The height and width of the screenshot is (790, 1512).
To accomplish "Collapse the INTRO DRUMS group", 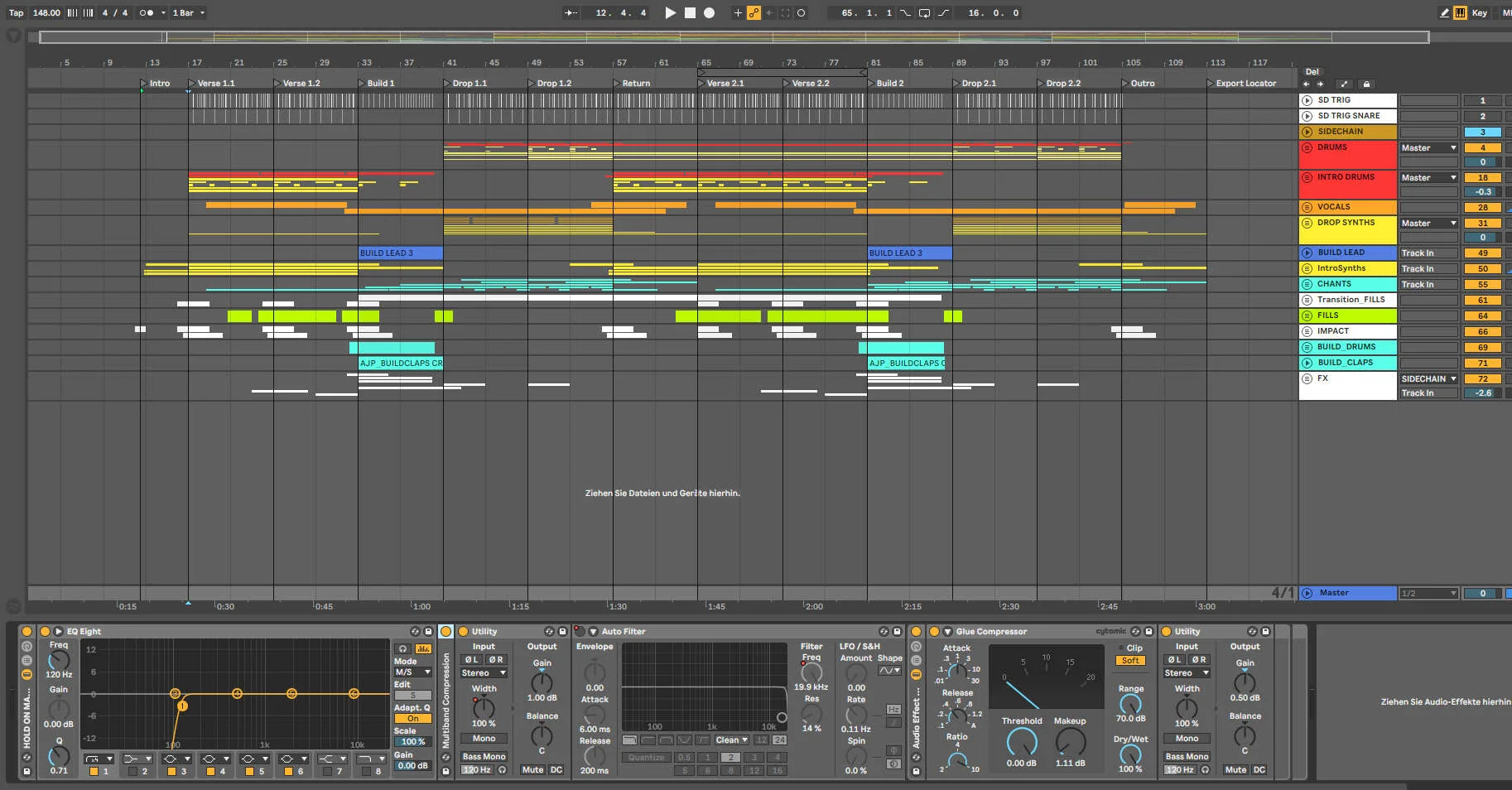I will pyautogui.click(x=1307, y=177).
